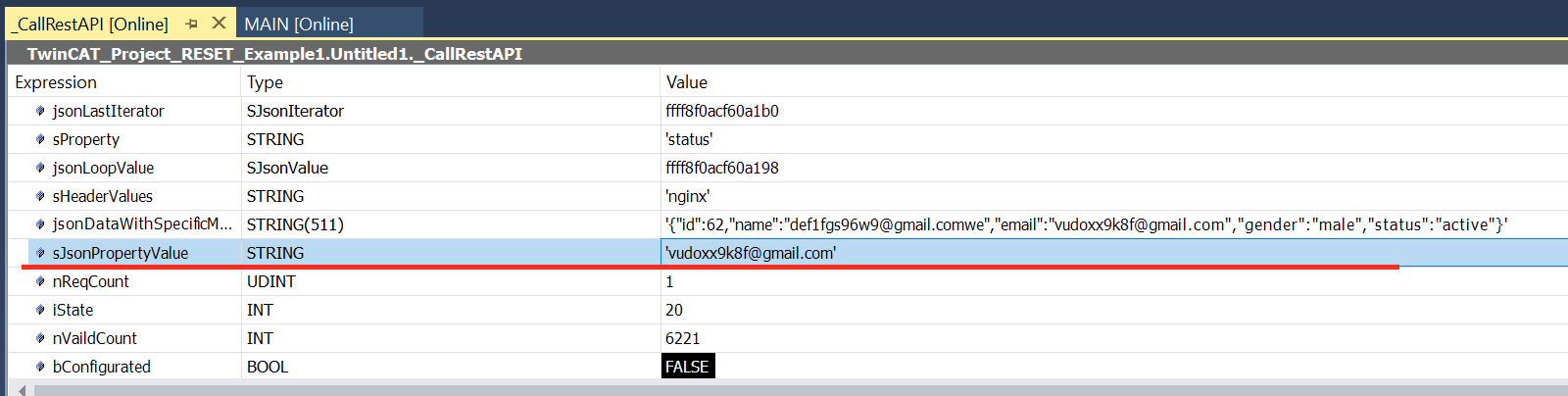Select the jsonLoopValue expression

(x=103, y=168)
